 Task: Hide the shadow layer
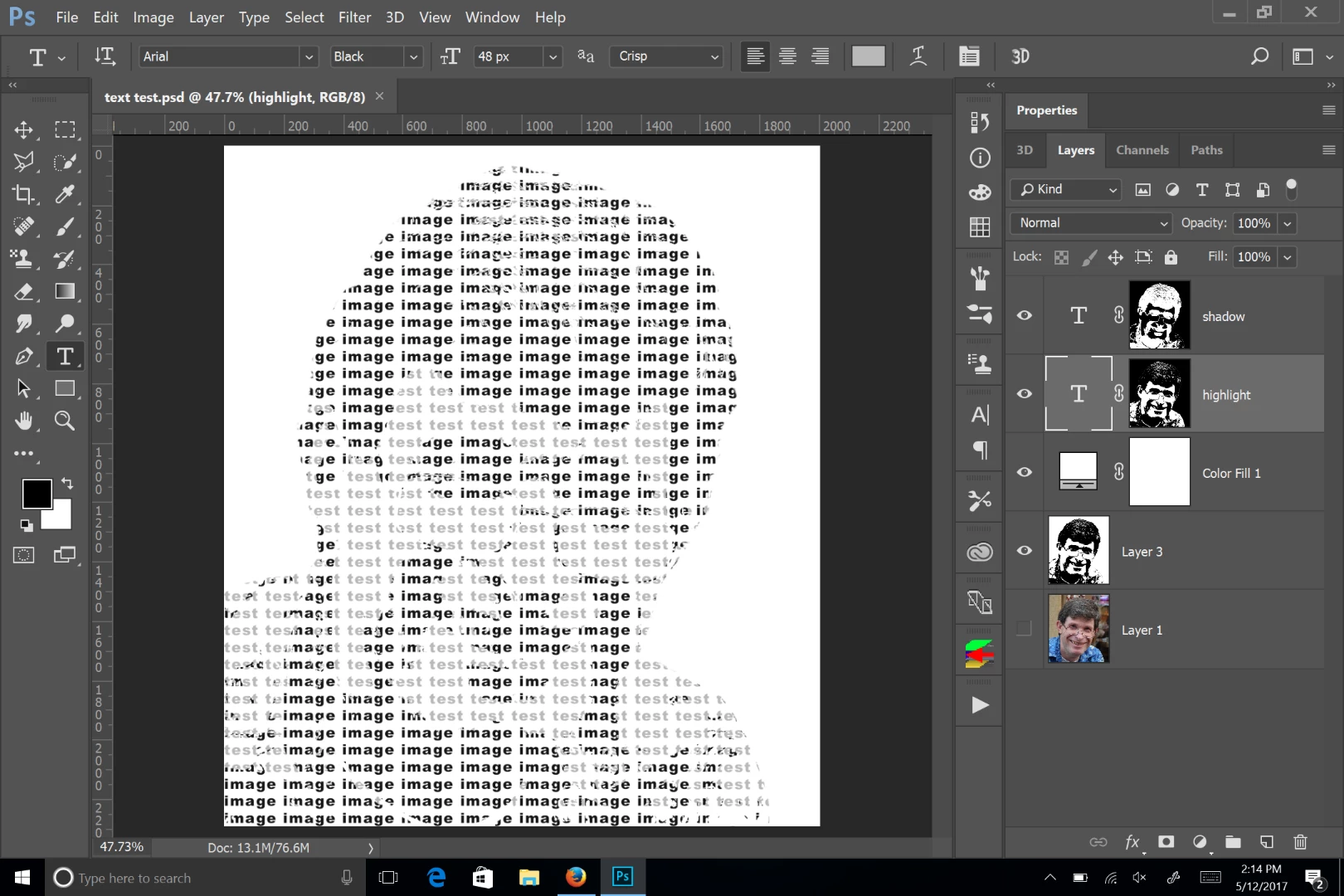coord(1025,315)
